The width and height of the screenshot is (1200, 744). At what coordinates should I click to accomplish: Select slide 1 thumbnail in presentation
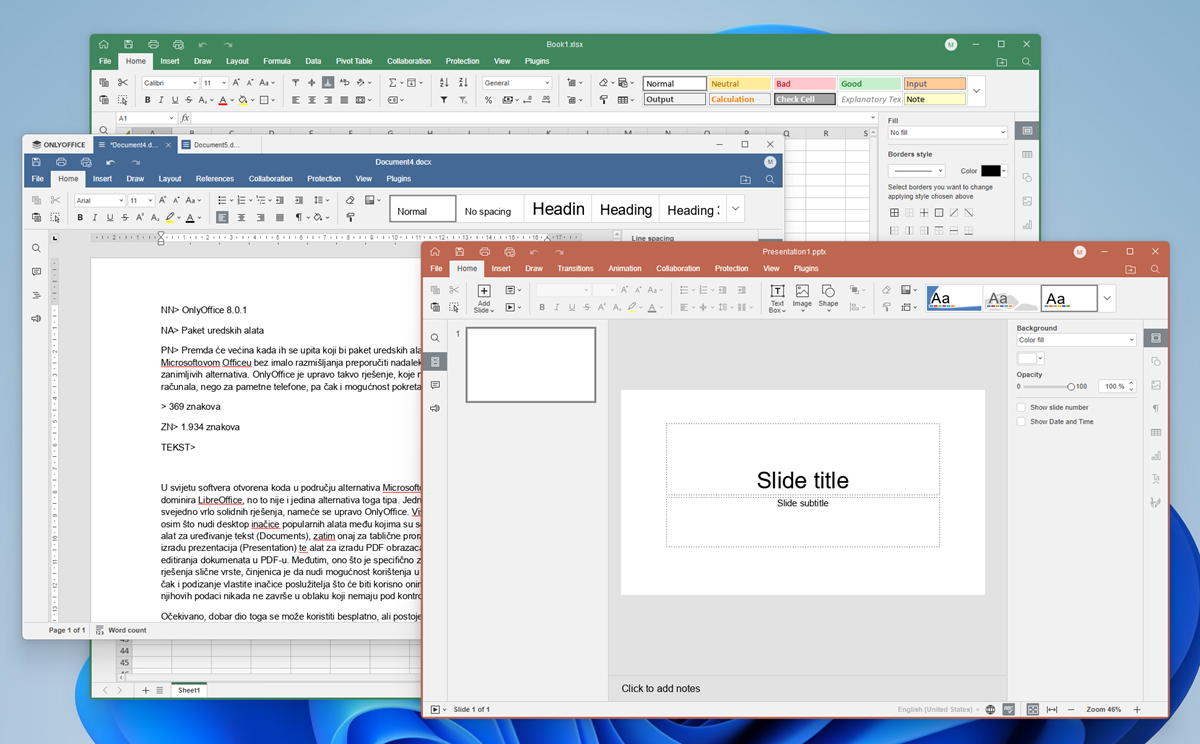pyautogui.click(x=531, y=365)
